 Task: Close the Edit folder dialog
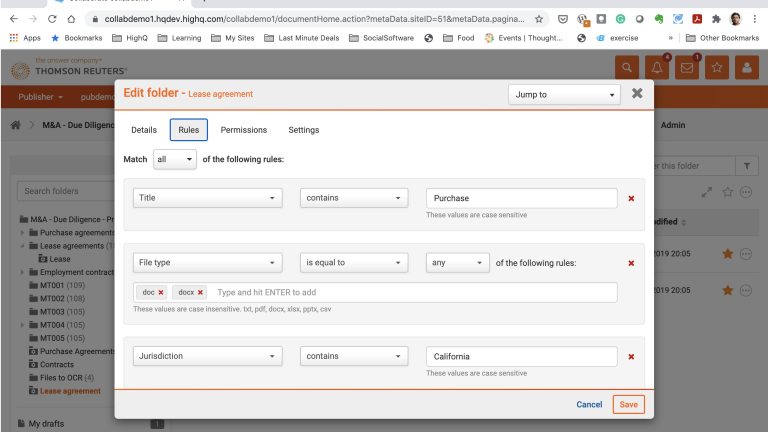(x=637, y=94)
